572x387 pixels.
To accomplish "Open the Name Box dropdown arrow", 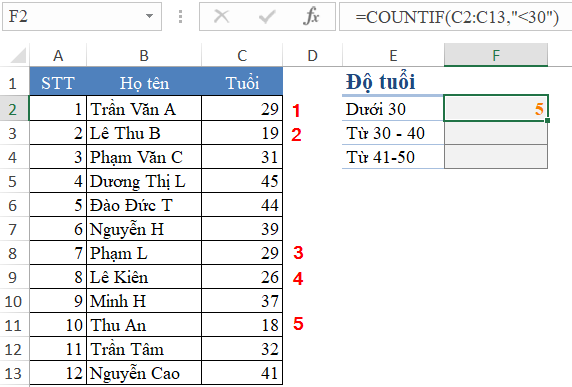I will [149, 16].
